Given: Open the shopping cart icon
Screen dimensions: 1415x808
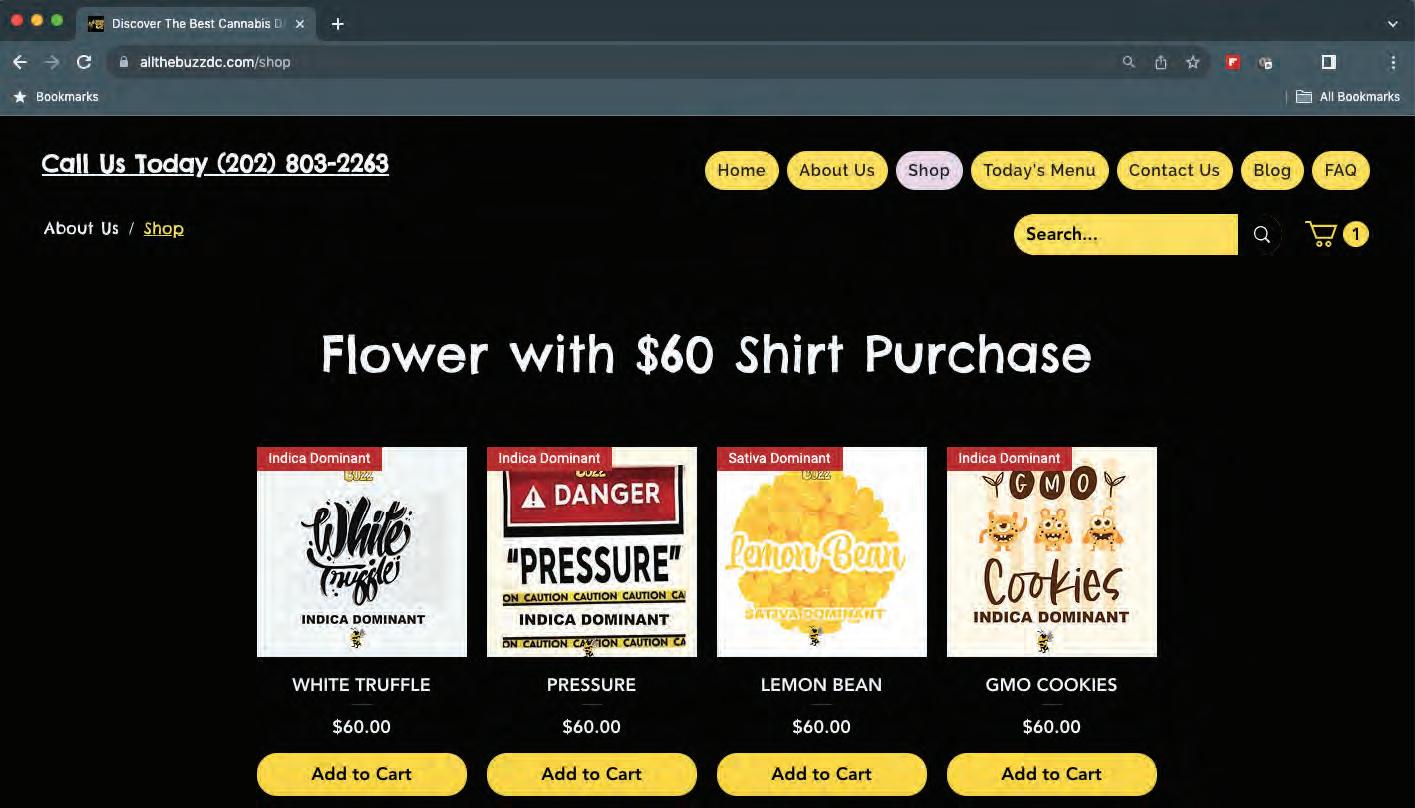Looking at the screenshot, I should tap(1322, 235).
